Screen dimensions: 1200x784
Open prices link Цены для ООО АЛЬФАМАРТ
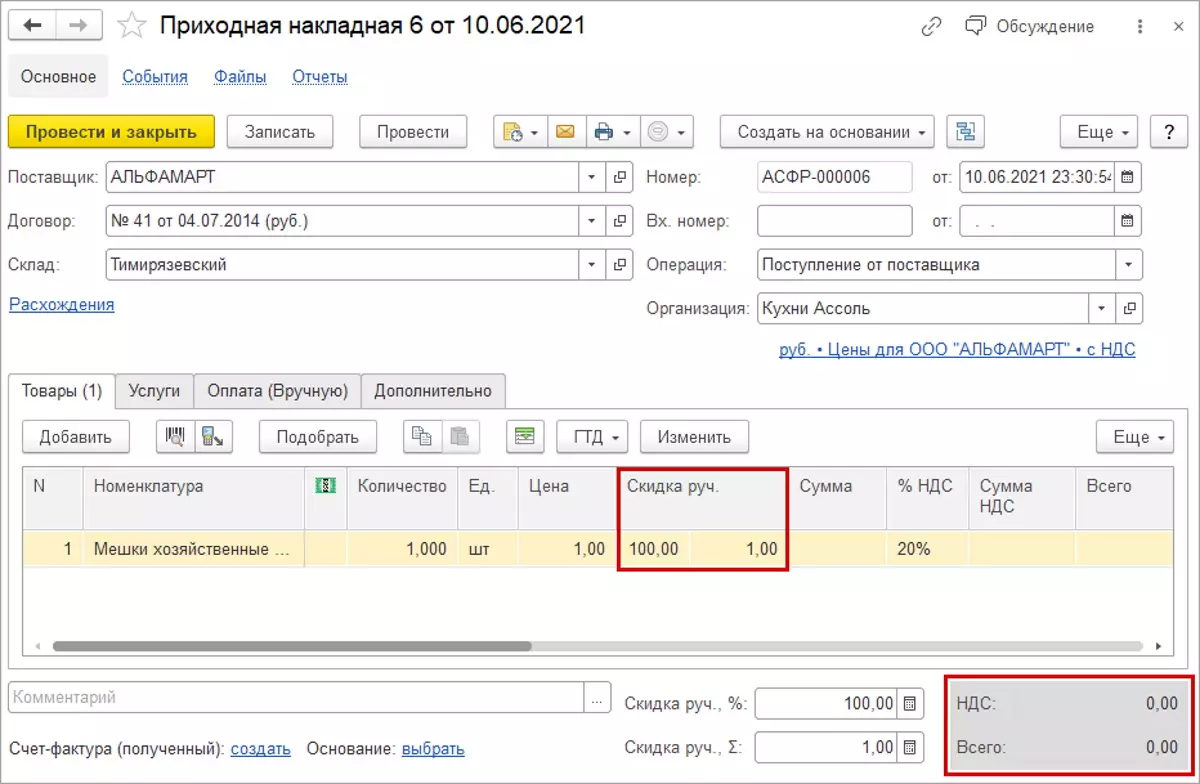pyautogui.click(x=957, y=350)
